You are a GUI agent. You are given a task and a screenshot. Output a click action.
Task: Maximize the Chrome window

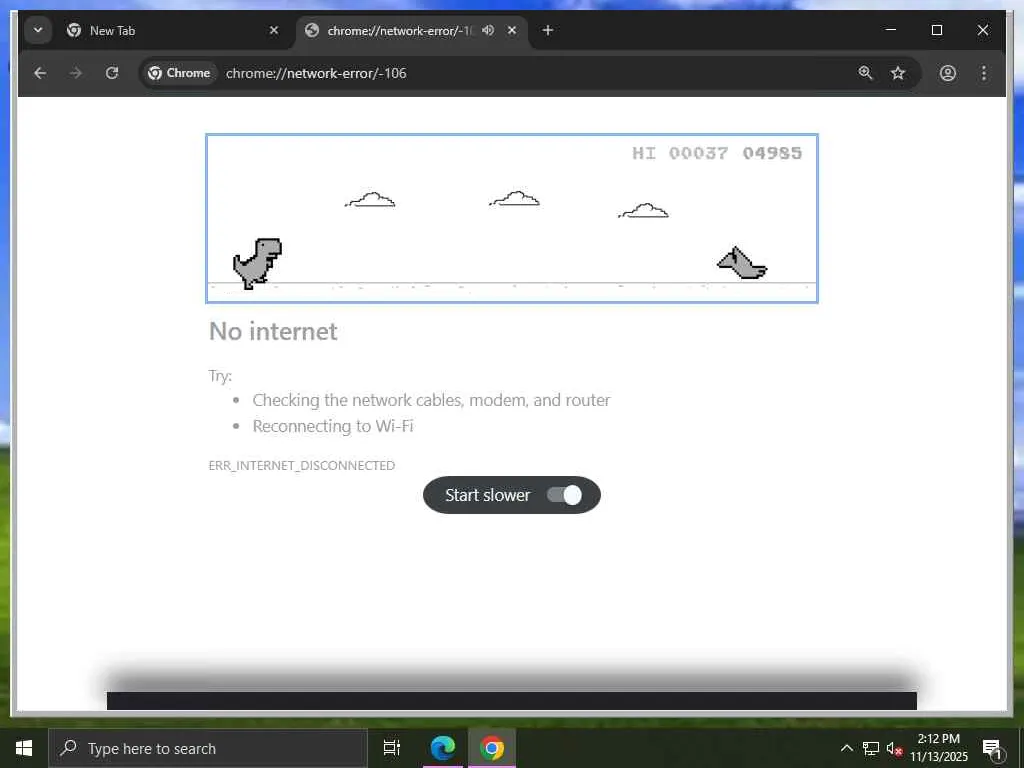click(936, 30)
